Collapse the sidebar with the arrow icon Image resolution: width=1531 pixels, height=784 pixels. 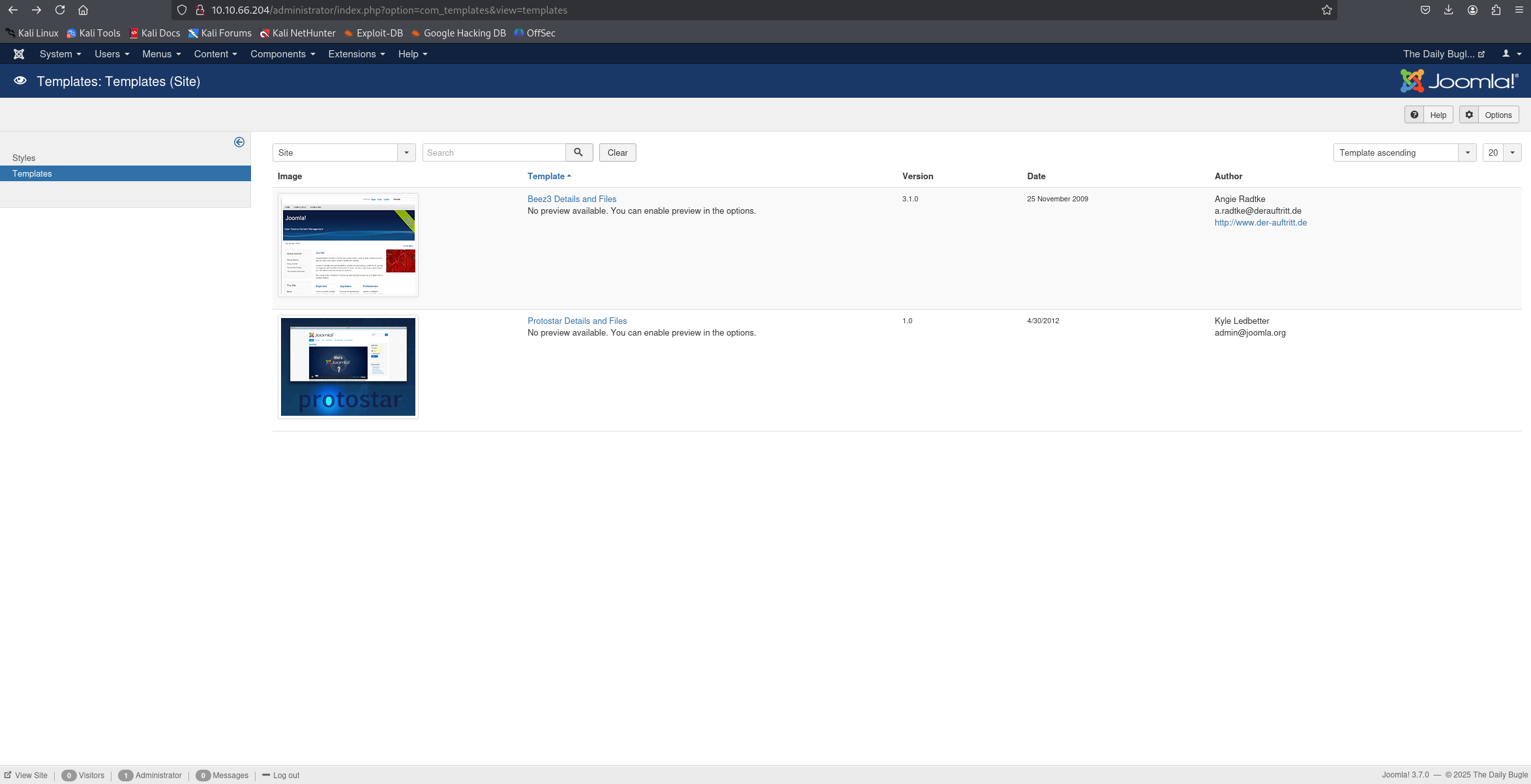click(239, 142)
